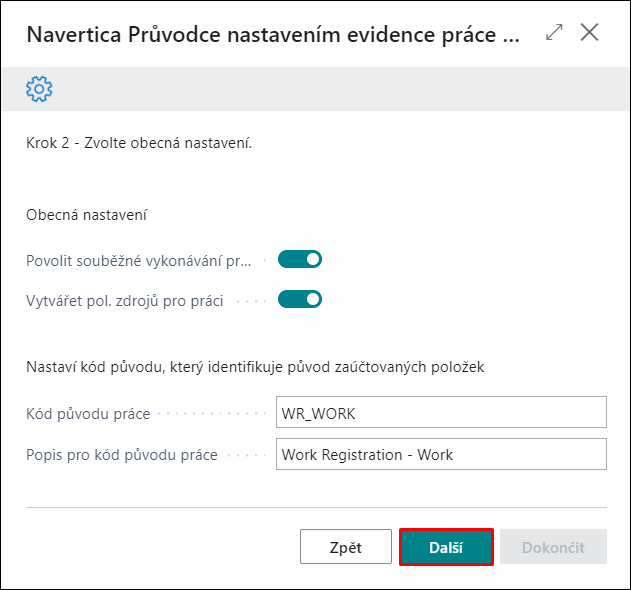Continue with the Další button

(446, 547)
